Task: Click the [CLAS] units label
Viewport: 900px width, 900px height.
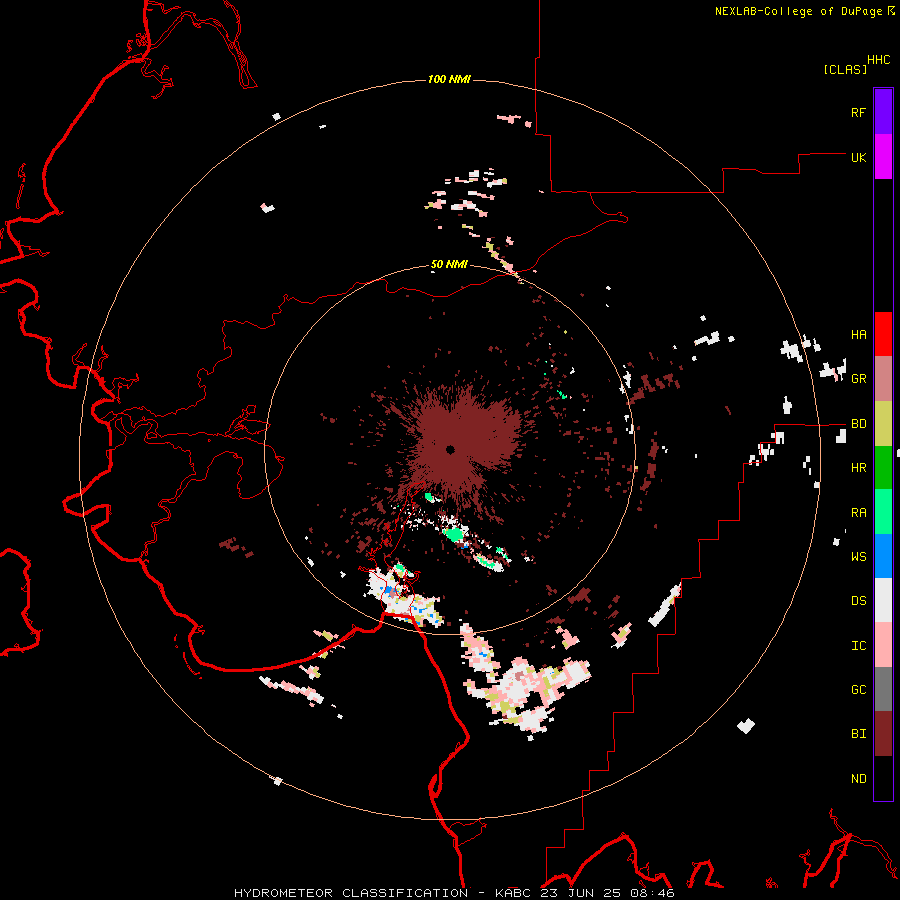Action: [x=845, y=69]
